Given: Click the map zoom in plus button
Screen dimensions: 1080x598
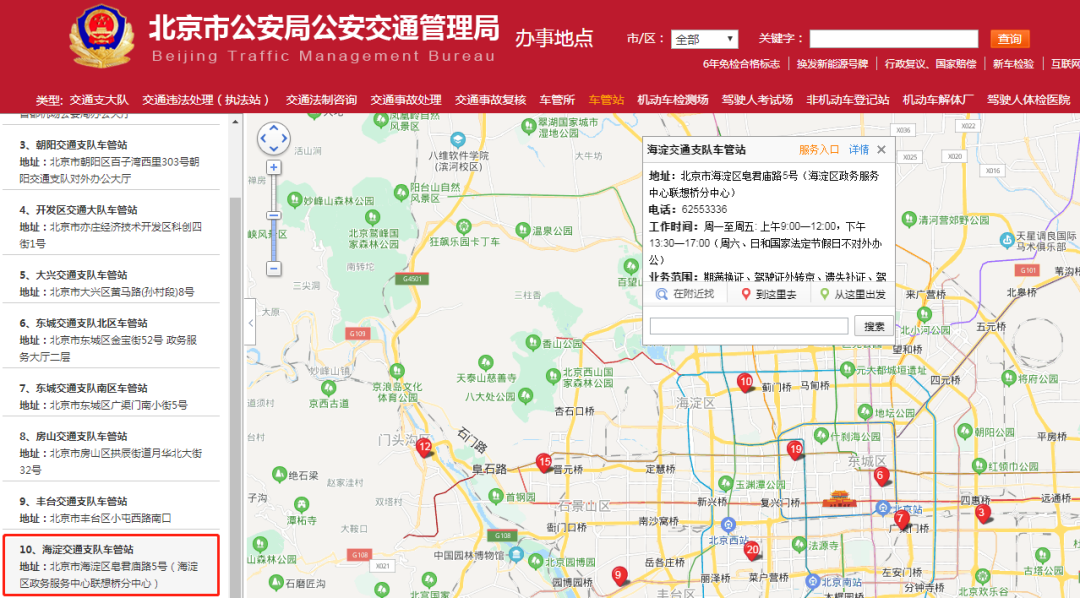Looking at the screenshot, I should tap(273, 167).
